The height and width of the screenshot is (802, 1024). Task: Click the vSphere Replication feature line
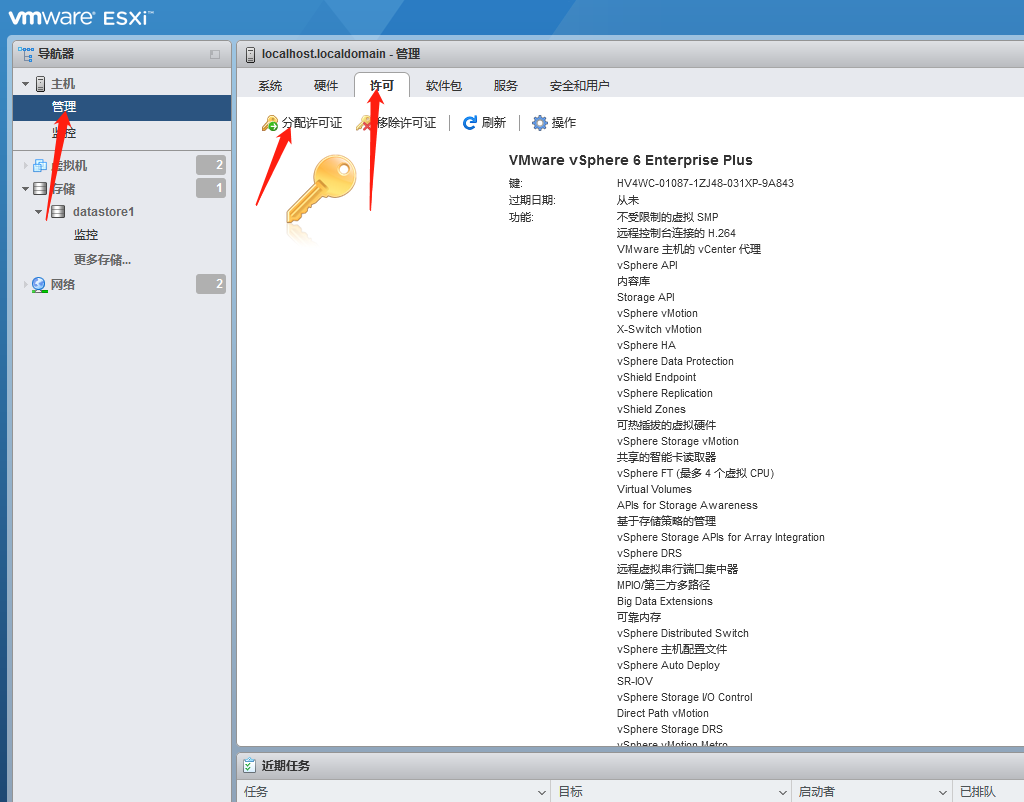click(x=664, y=393)
